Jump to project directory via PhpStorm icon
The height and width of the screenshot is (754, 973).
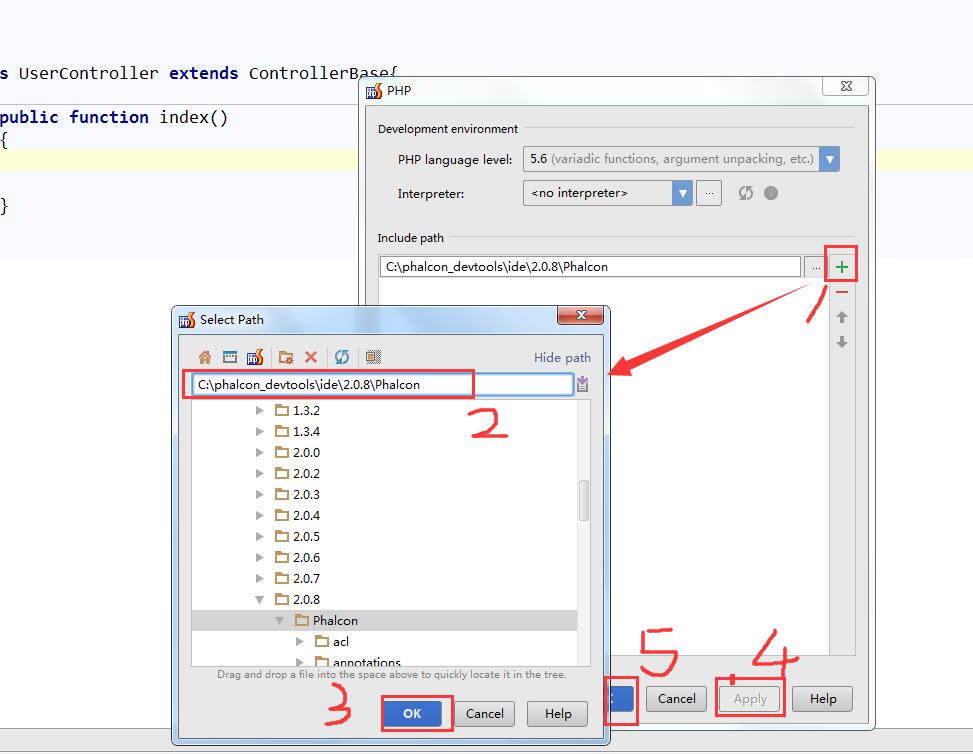254,357
